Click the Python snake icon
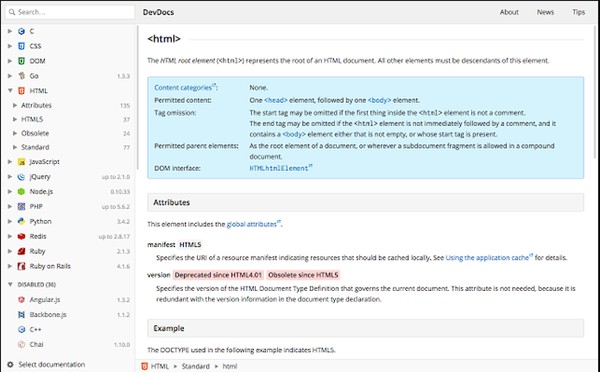The image size is (600, 372). [21, 222]
